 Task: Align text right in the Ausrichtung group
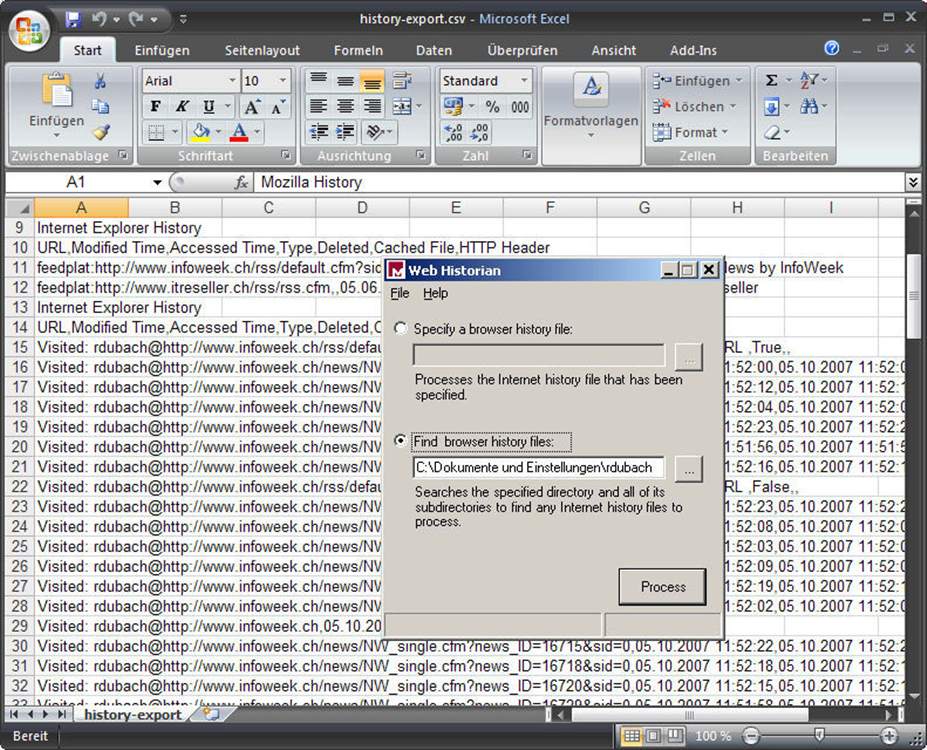tap(372, 106)
